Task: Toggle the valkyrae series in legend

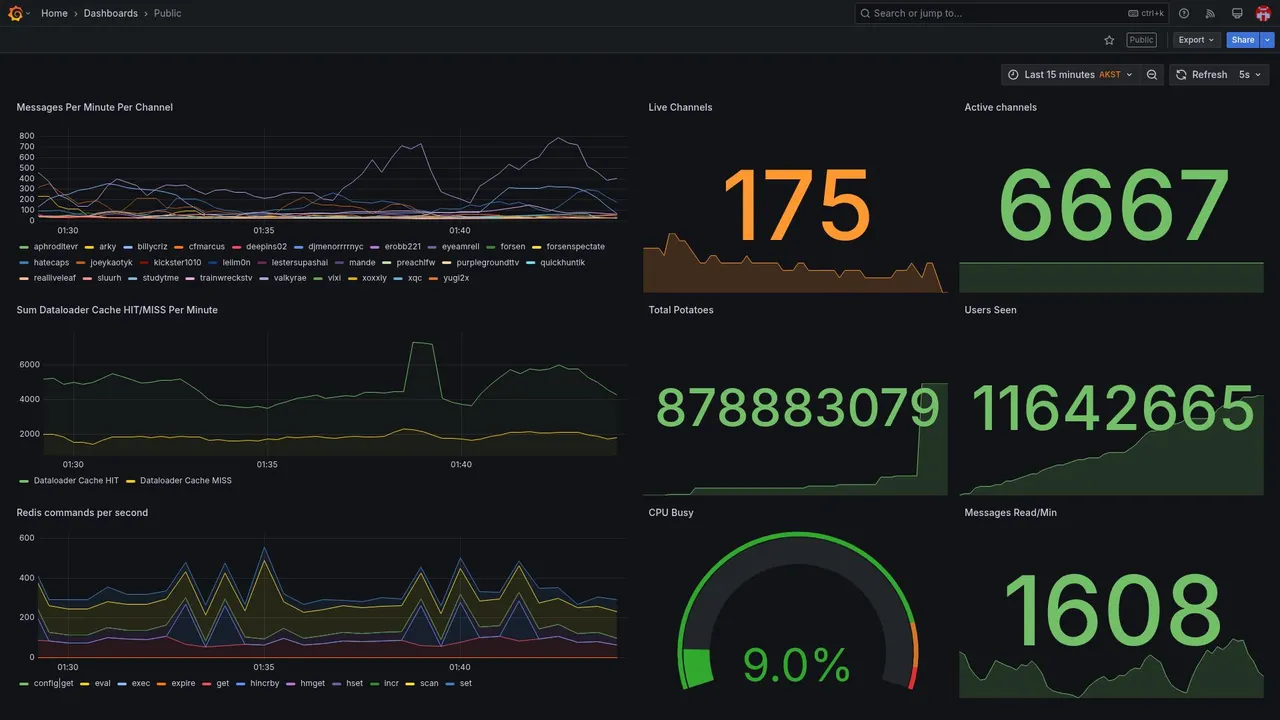Action: [290, 278]
